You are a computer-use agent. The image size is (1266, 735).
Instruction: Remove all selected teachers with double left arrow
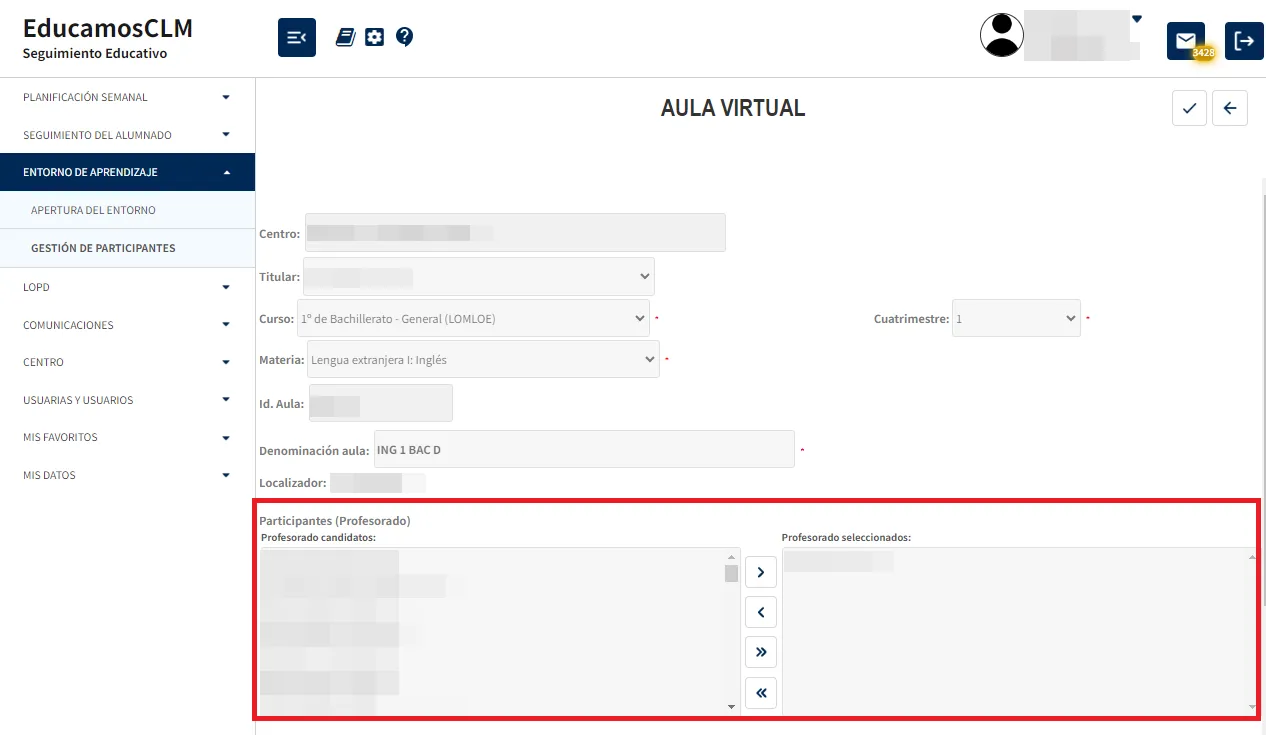(760, 692)
